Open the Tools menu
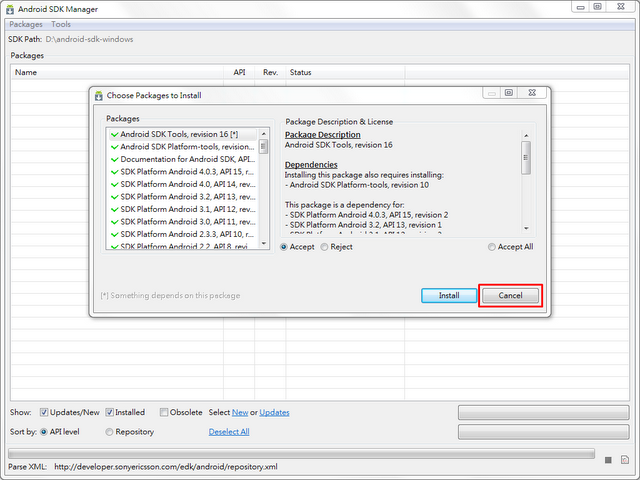This screenshot has height=480, width=640. point(61,24)
